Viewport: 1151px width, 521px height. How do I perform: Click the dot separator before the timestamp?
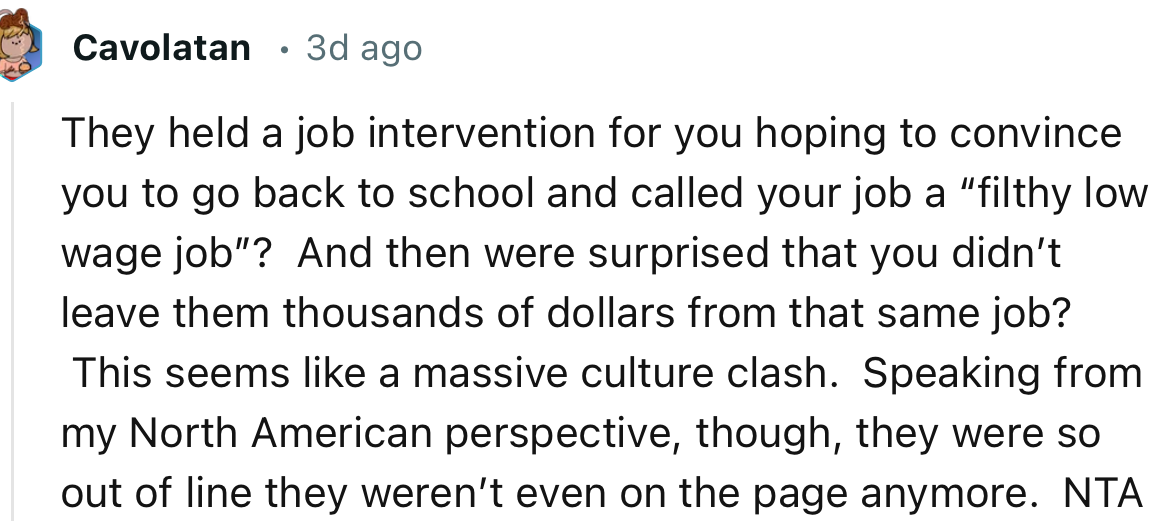[283, 48]
